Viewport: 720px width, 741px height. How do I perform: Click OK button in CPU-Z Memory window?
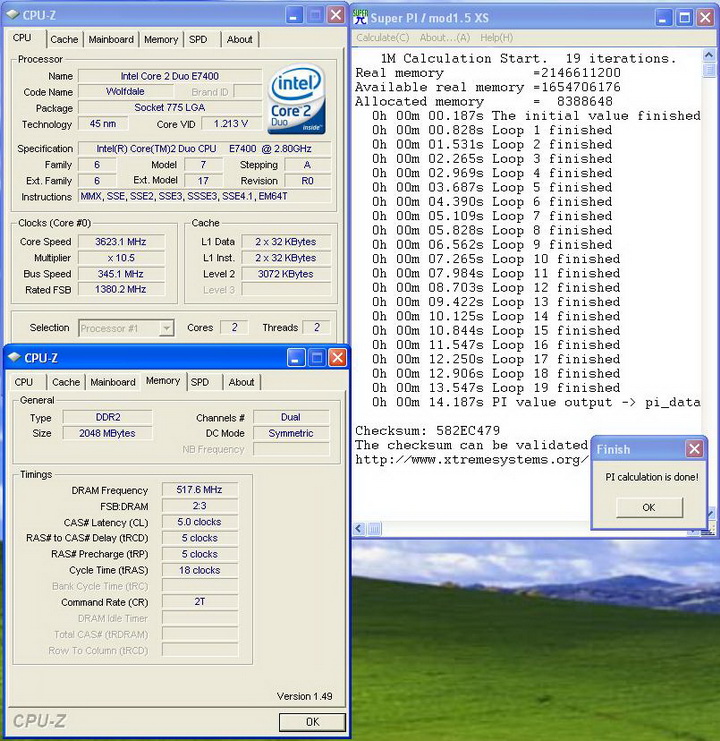[x=312, y=722]
